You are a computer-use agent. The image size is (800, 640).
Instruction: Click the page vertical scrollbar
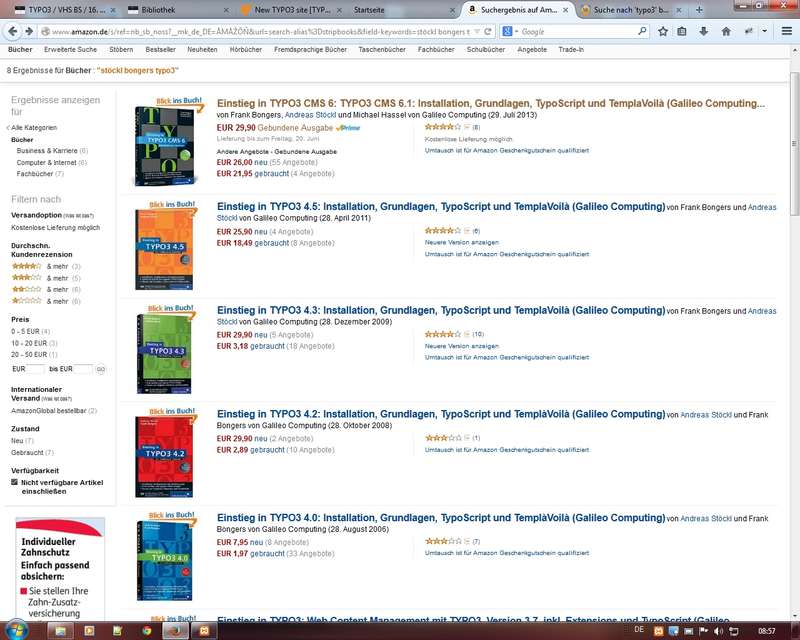(x=794, y=144)
